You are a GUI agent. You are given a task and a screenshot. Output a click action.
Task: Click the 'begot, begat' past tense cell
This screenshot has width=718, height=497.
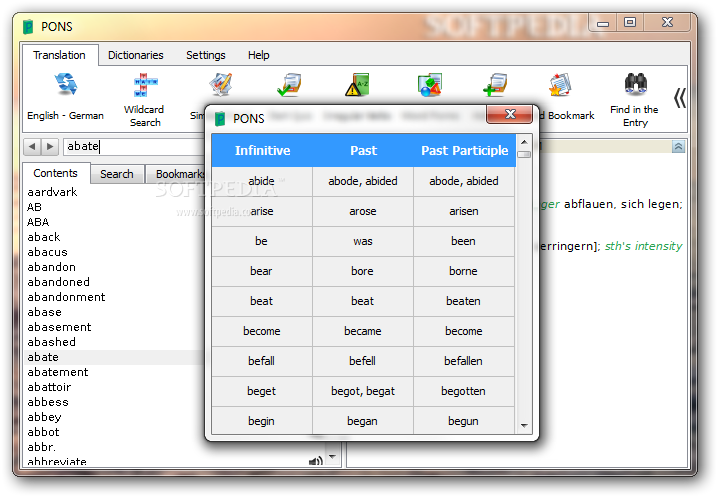click(363, 391)
